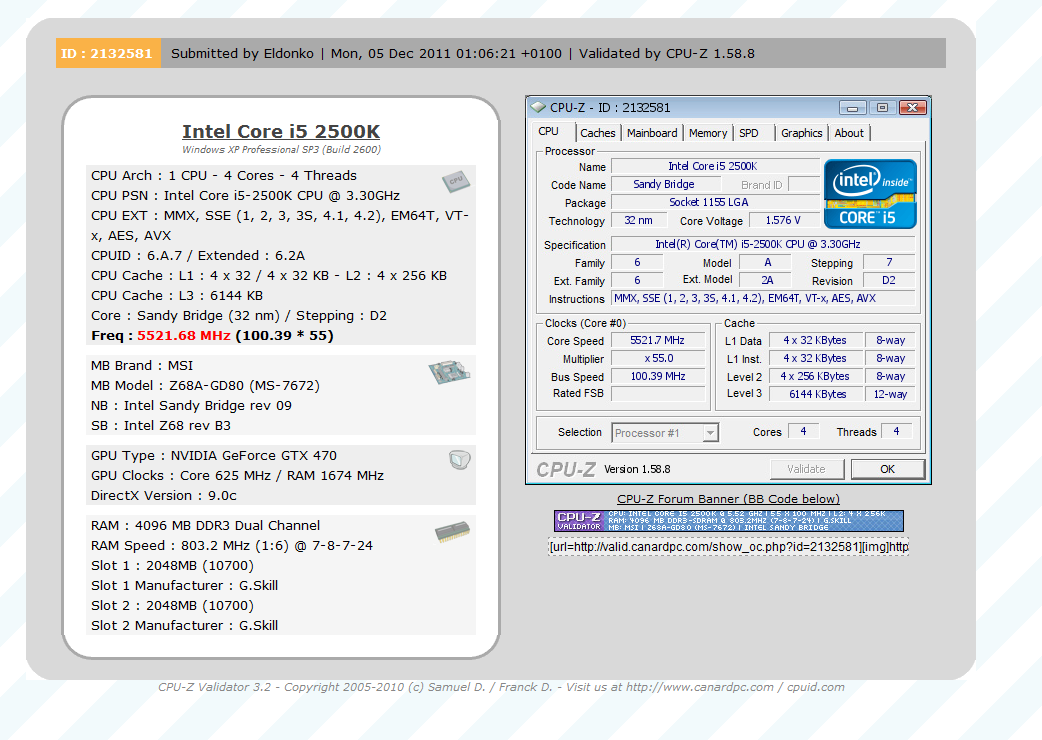This screenshot has height=740, width=1042.
Task: Open the SPD tab
Action: (x=749, y=133)
